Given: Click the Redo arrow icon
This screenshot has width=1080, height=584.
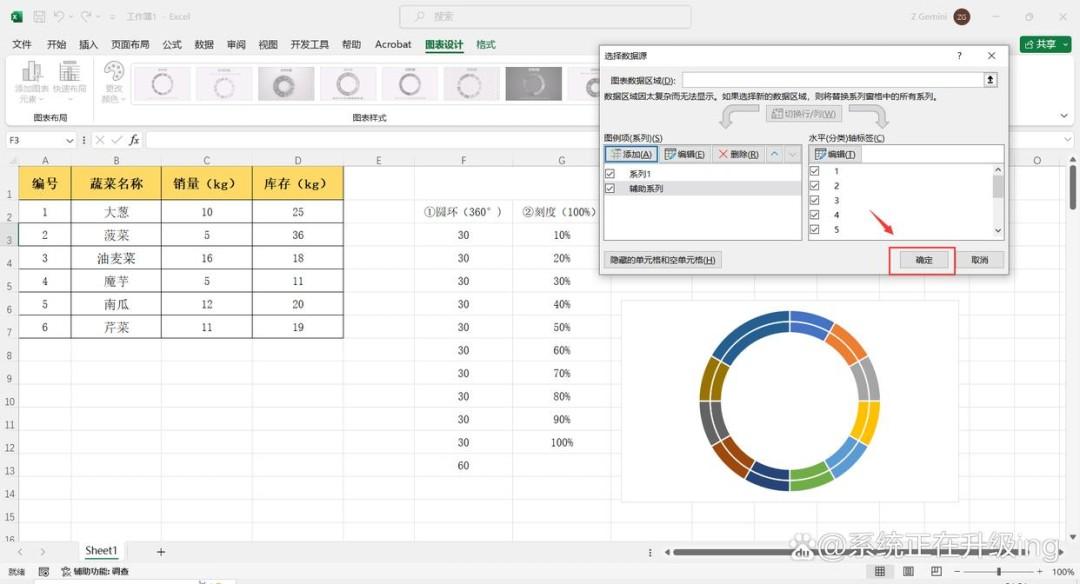Looking at the screenshot, I should [86, 17].
